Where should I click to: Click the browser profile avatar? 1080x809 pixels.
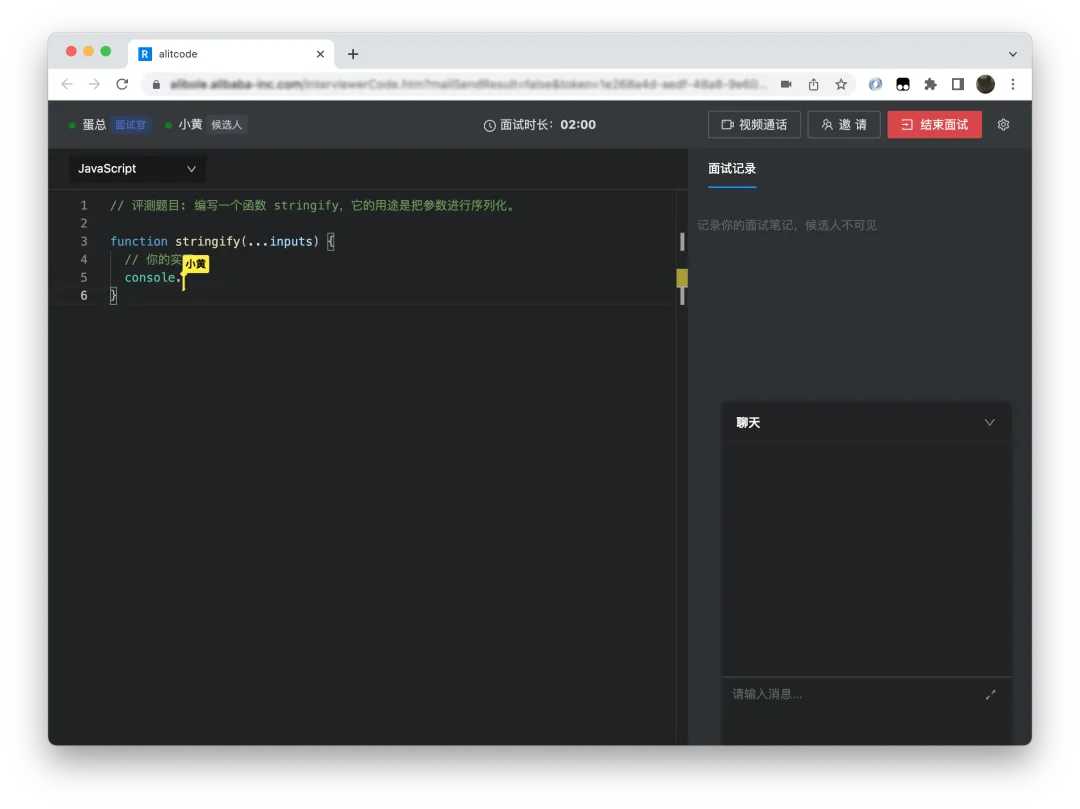coord(985,84)
